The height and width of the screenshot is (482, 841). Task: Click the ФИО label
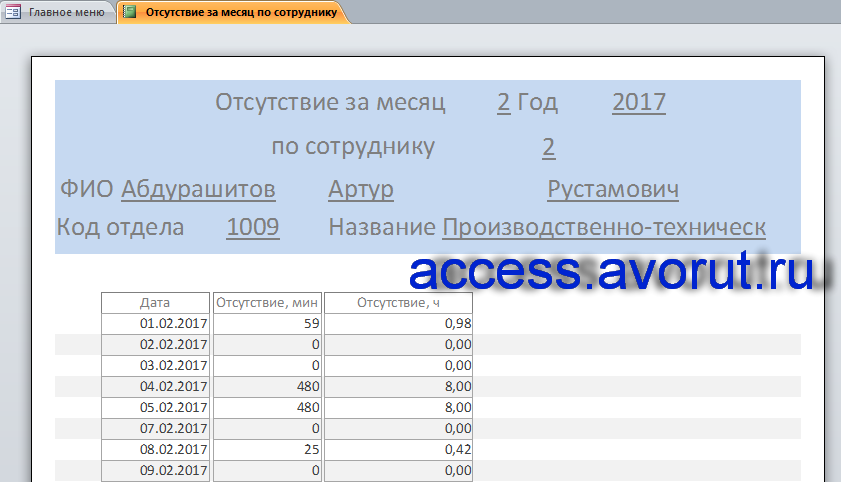[86, 189]
